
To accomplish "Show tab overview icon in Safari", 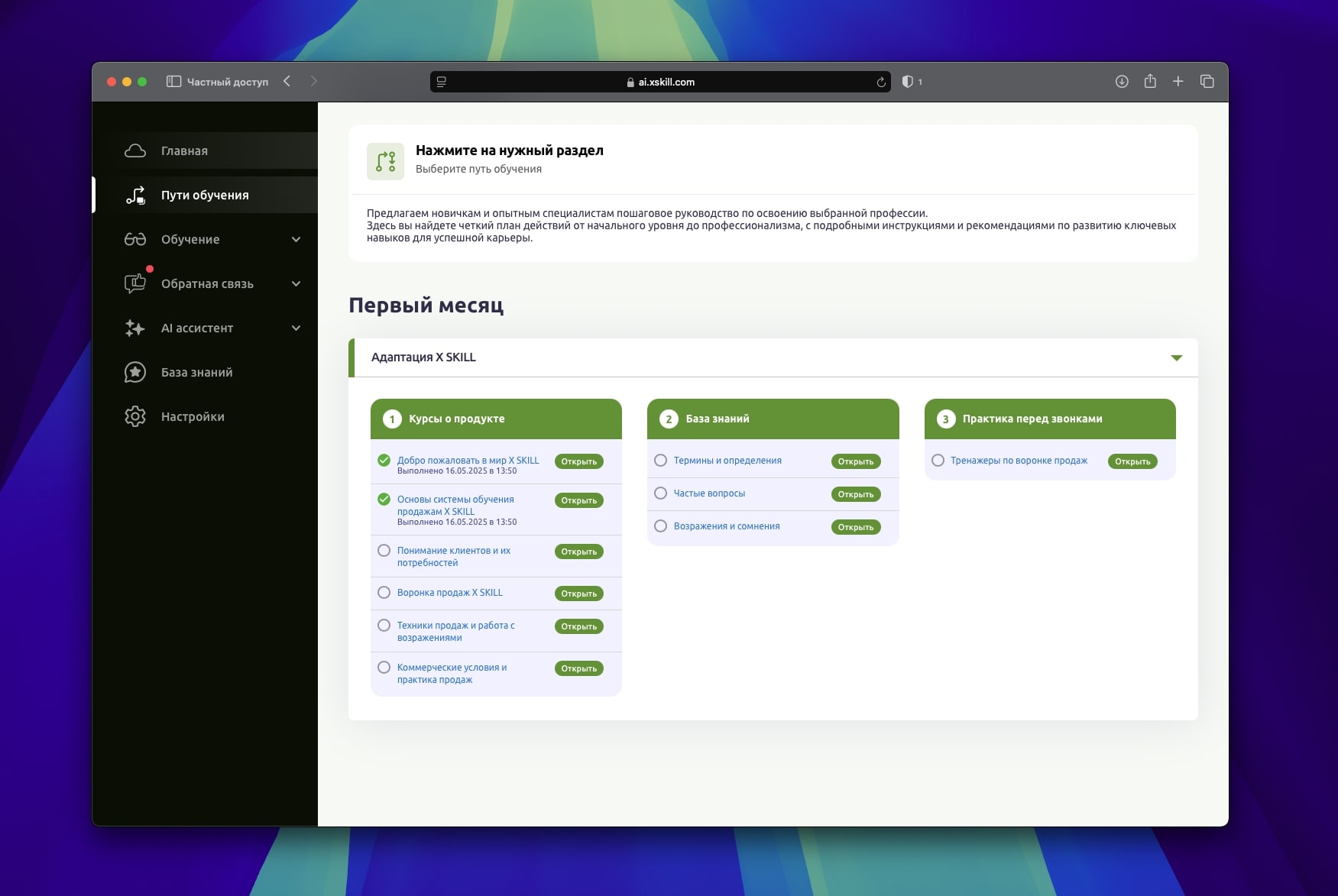I will [1207, 81].
